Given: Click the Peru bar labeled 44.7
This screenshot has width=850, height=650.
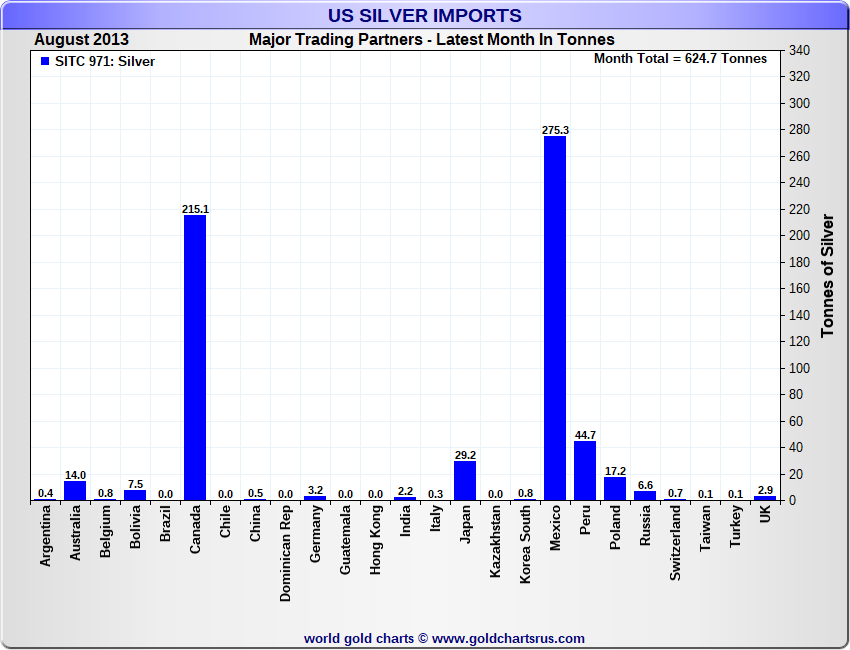Looking at the screenshot, I should (585, 470).
